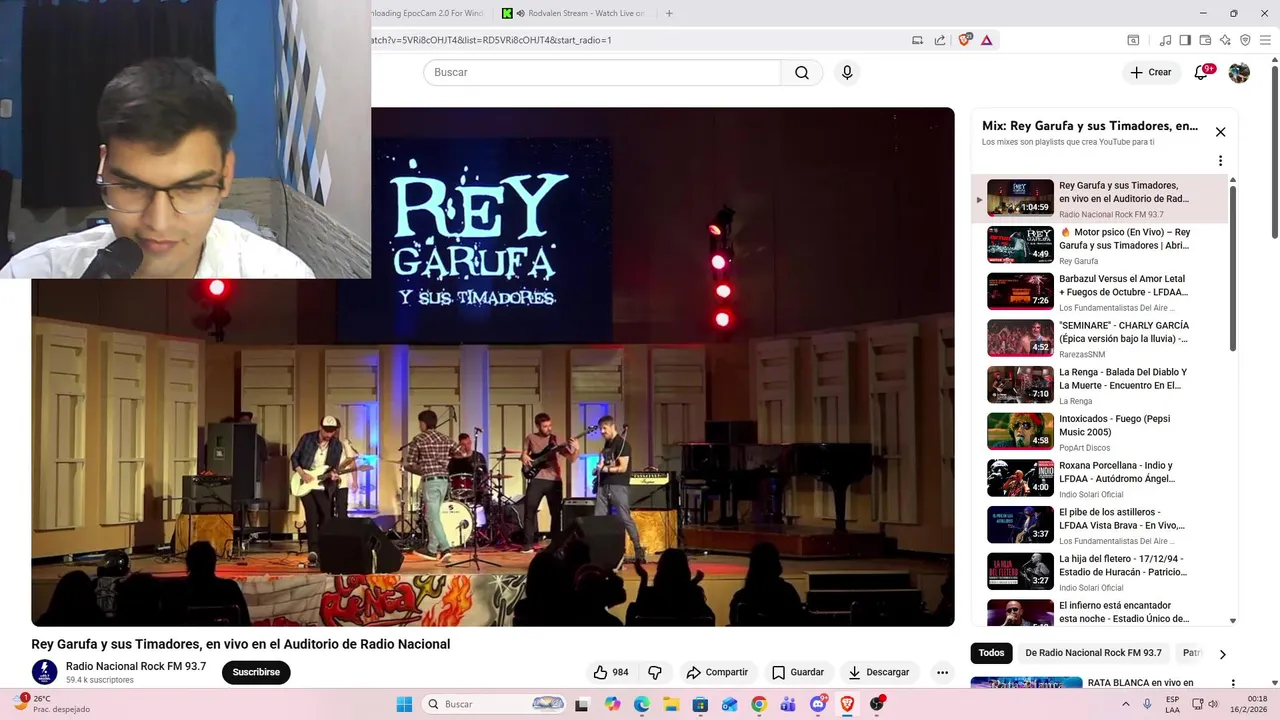The height and width of the screenshot is (720, 1280).
Task: Open Radio Nacional Rock FM 93.7 channel avatar
Action: coord(44,672)
